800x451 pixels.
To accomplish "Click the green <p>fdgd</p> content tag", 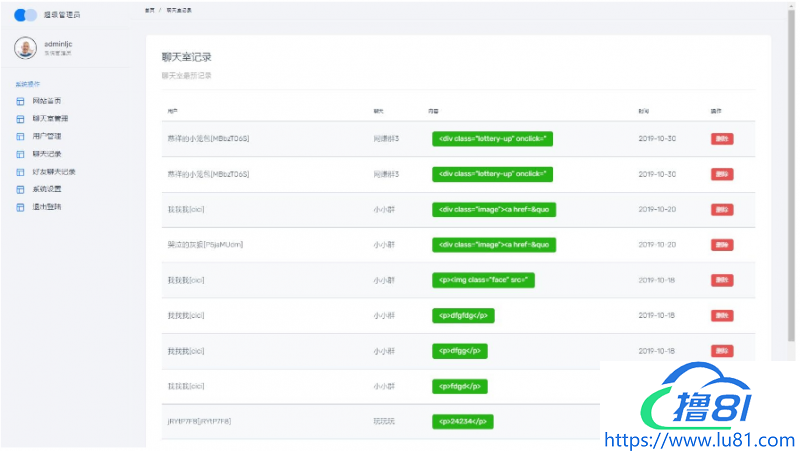I will [x=459, y=386].
